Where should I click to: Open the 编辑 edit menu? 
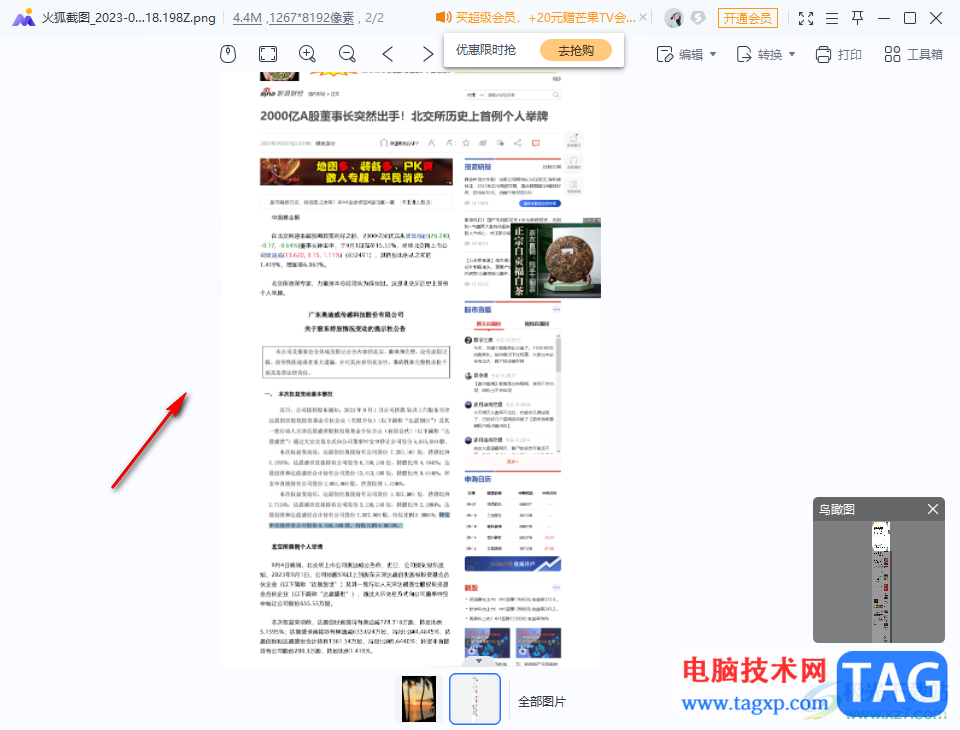click(x=686, y=55)
